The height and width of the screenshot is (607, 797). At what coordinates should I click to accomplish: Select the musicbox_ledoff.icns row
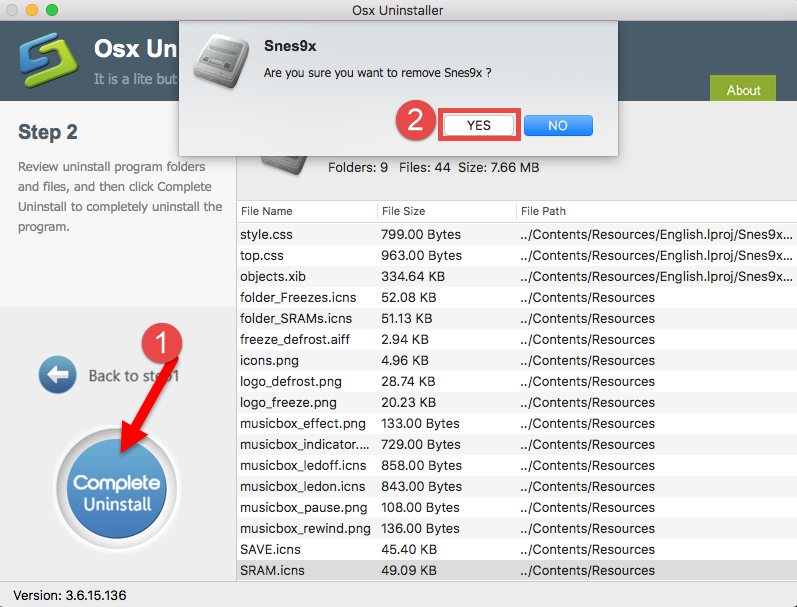pos(516,465)
